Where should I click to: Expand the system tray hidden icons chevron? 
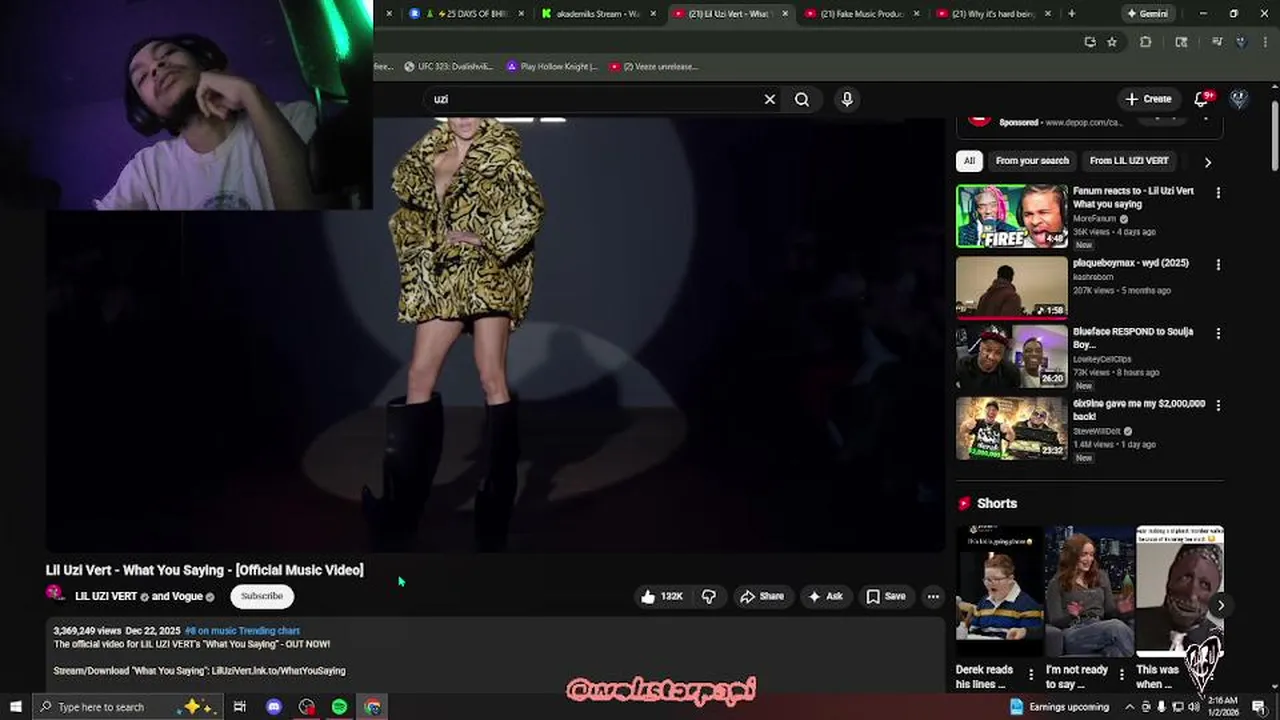1129,707
